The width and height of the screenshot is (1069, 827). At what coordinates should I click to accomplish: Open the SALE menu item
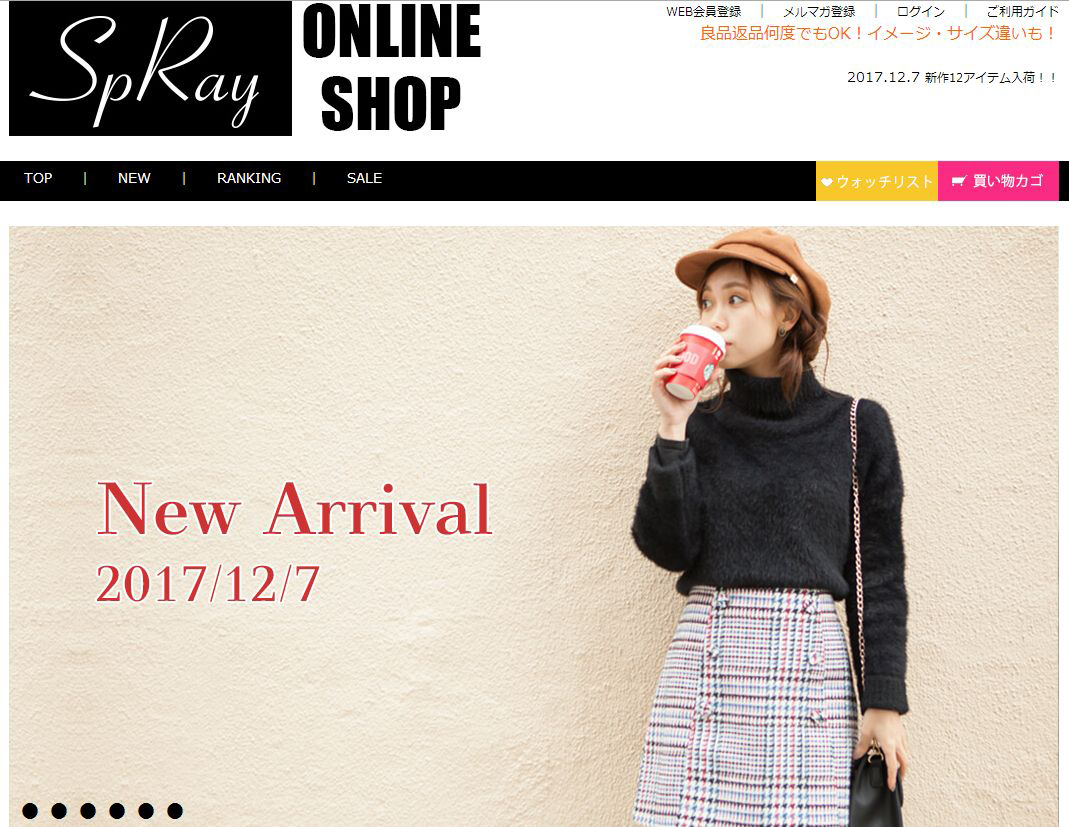pos(364,178)
